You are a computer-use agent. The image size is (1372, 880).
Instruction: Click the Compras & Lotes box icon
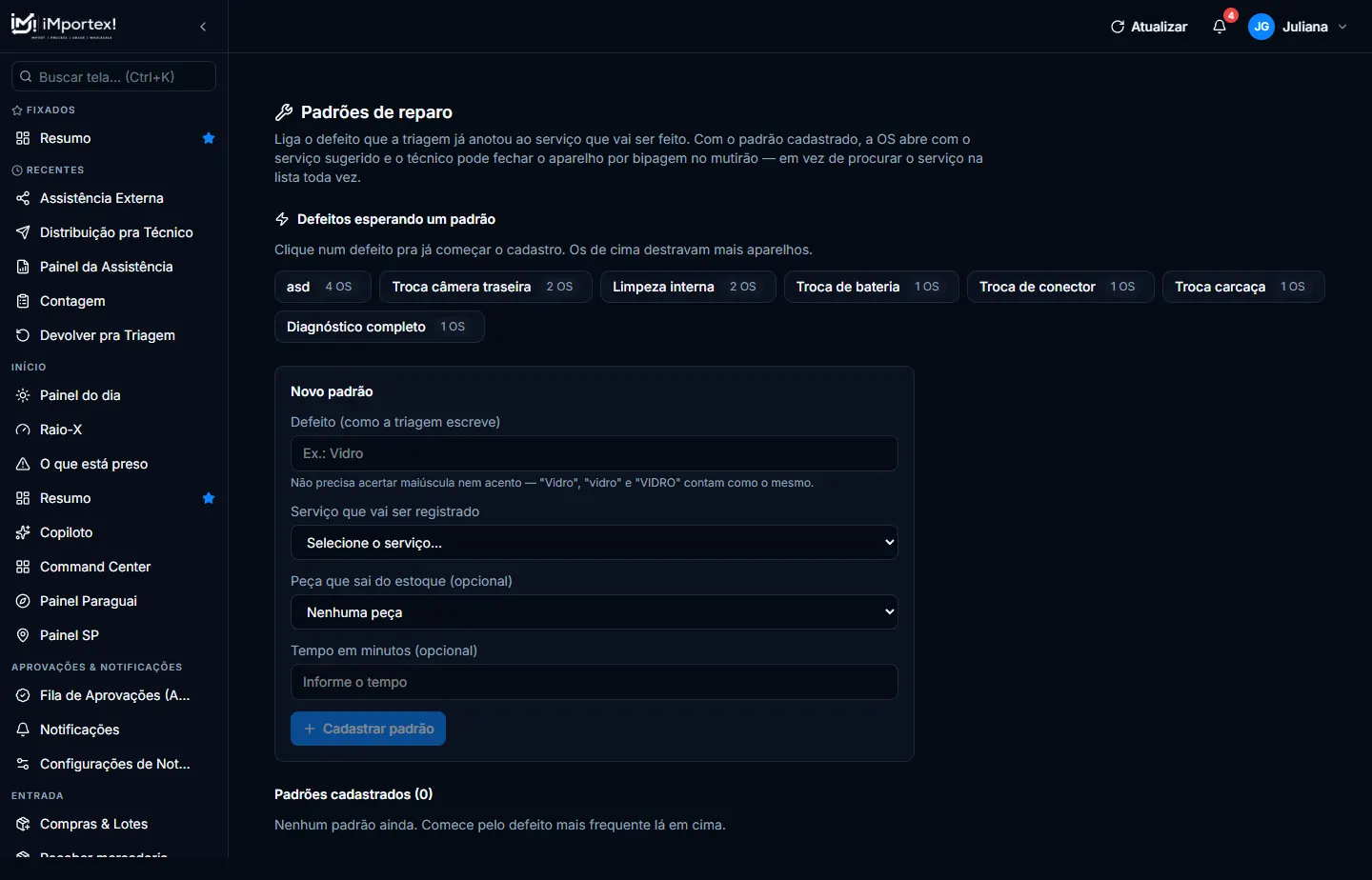coord(23,824)
